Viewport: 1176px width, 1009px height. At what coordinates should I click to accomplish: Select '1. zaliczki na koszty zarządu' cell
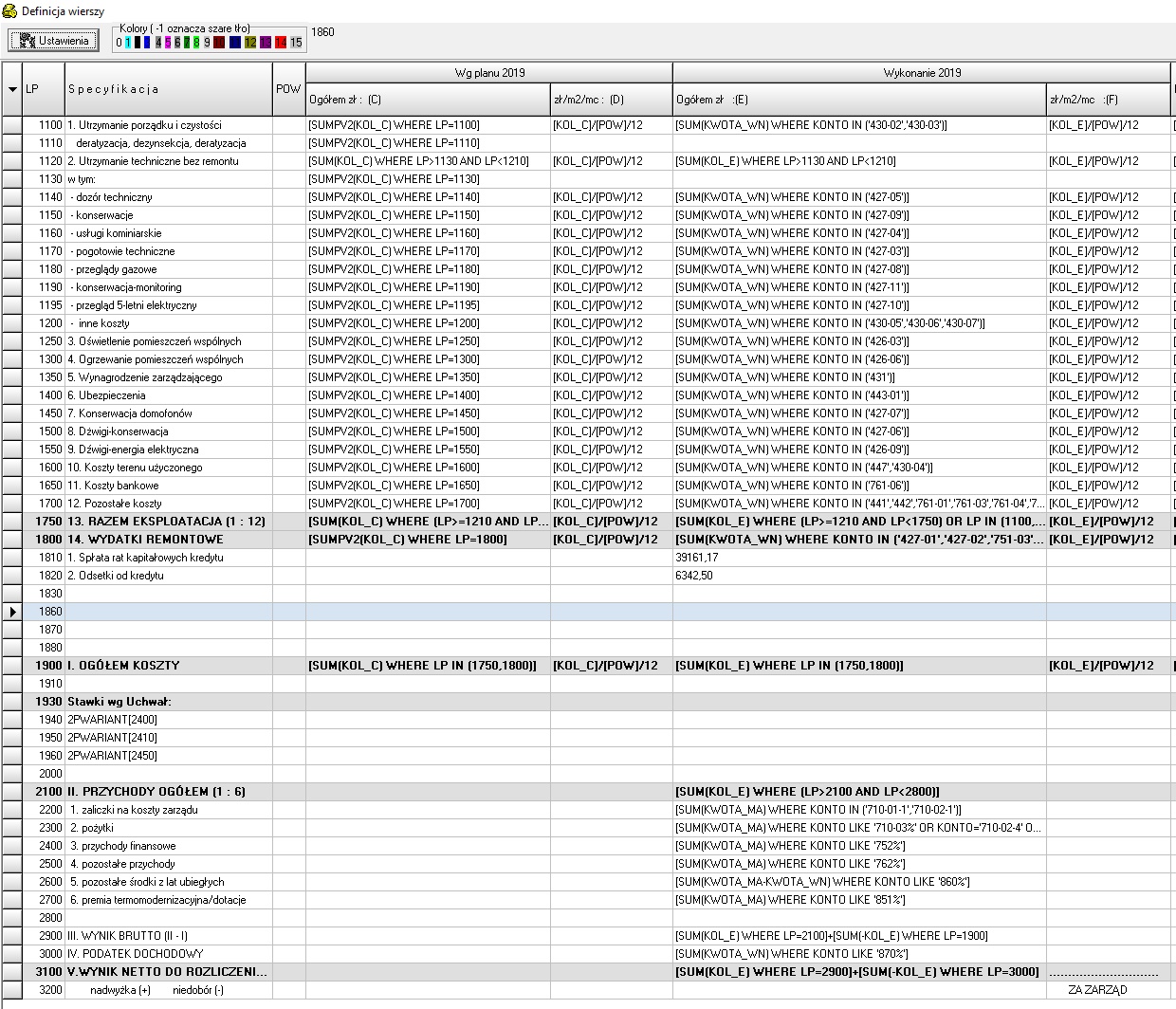point(169,810)
